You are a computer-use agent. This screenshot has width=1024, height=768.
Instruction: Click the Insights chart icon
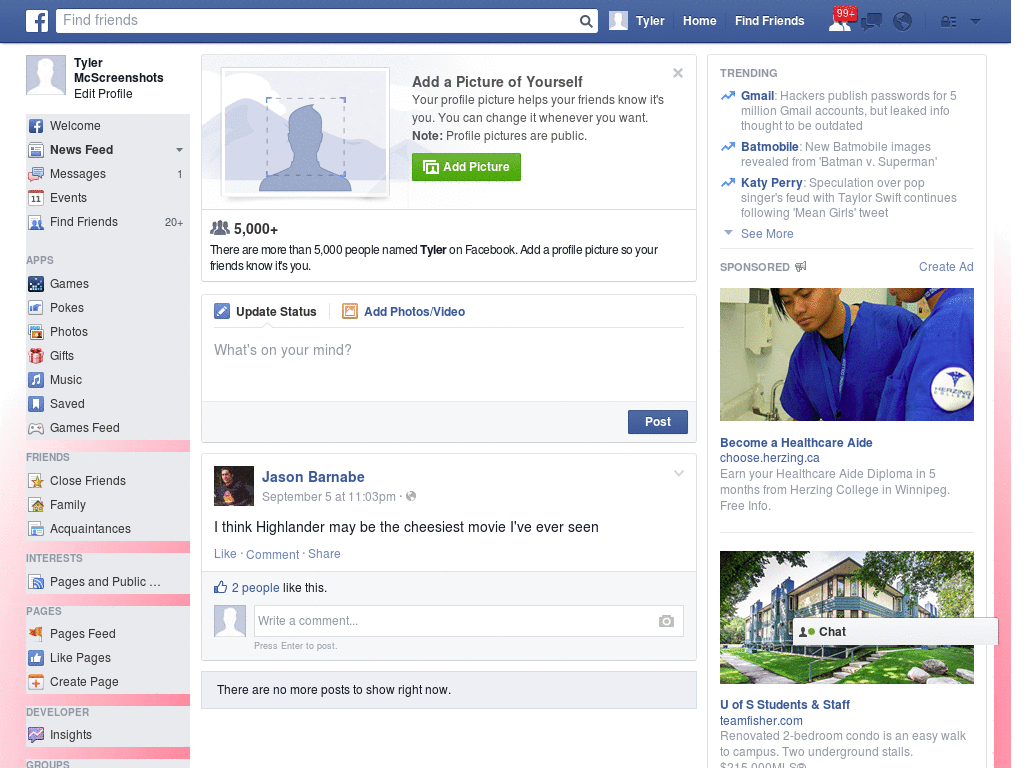36,735
